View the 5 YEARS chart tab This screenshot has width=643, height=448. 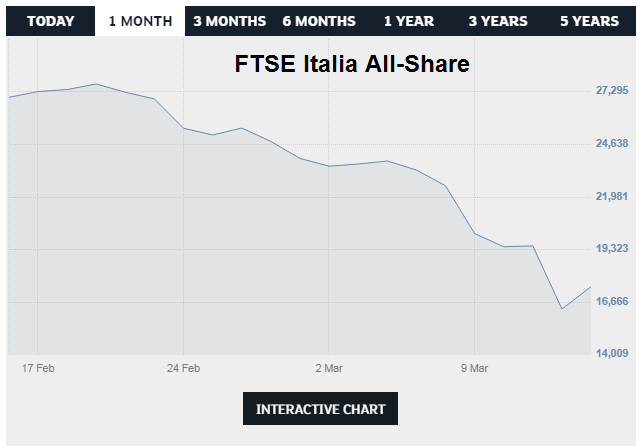589,20
